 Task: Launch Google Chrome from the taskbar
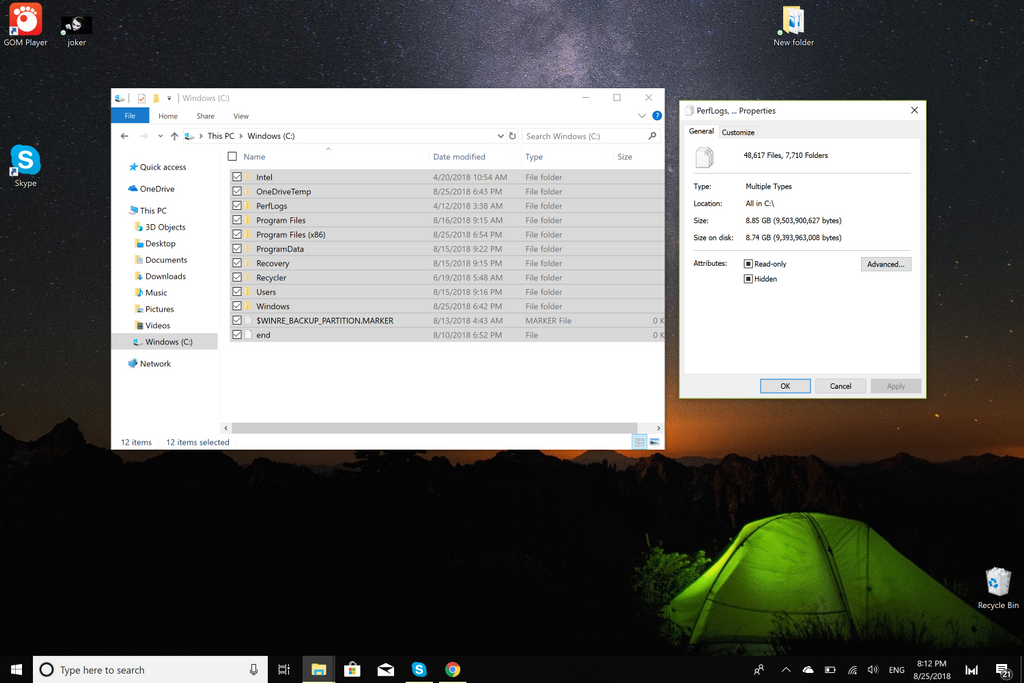(x=453, y=669)
